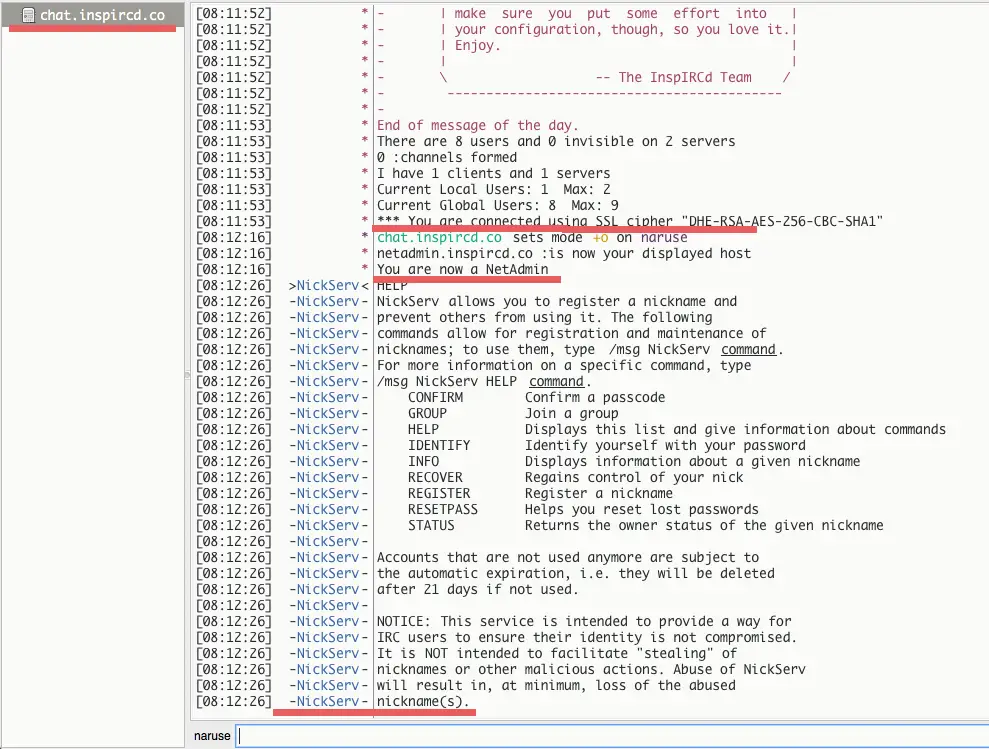Click >NickServ< sender on HELP line
This screenshot has height=749, width=989.
coord(329,285)
